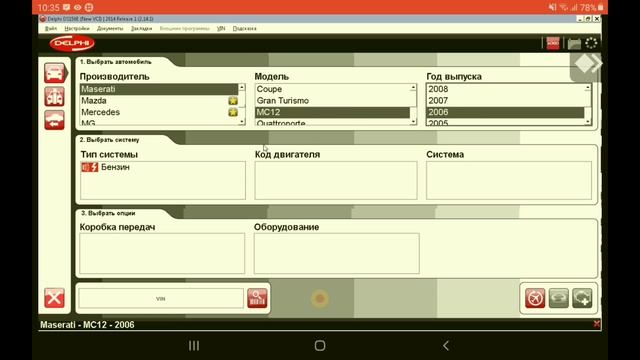Click the Delphi logo
640x360 pixels.
point(72,43)
